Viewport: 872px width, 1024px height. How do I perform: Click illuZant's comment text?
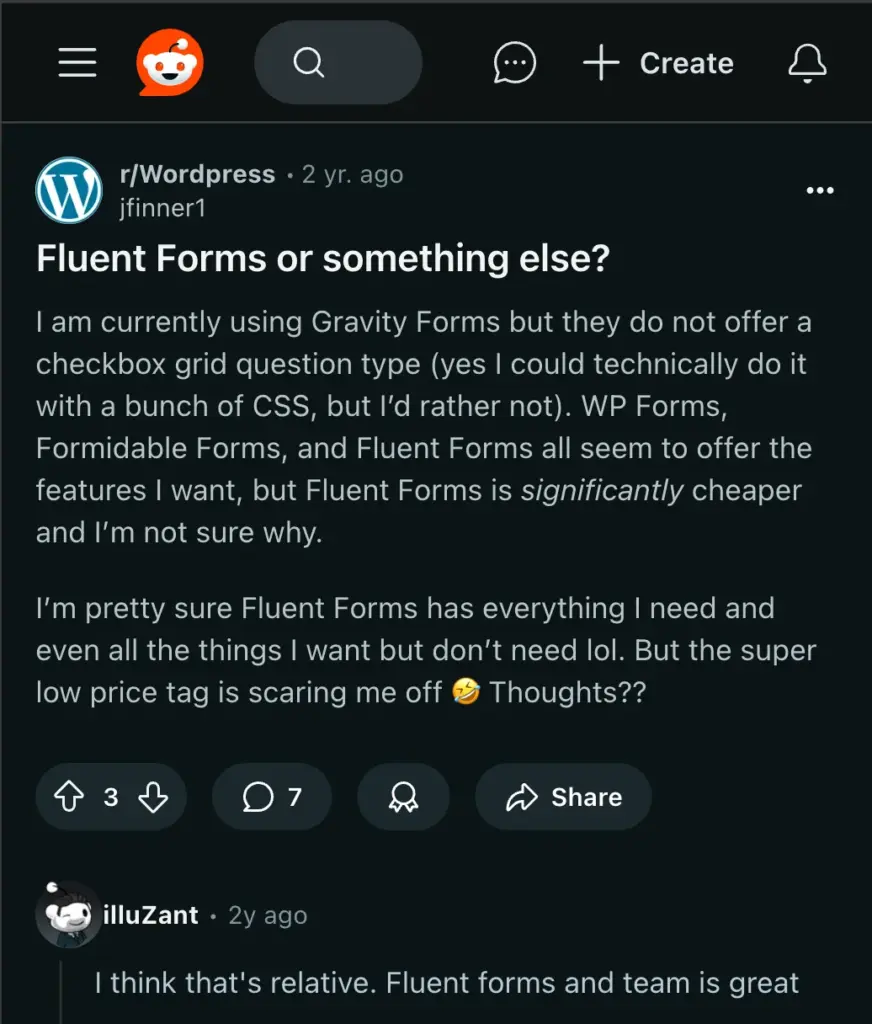448,983
